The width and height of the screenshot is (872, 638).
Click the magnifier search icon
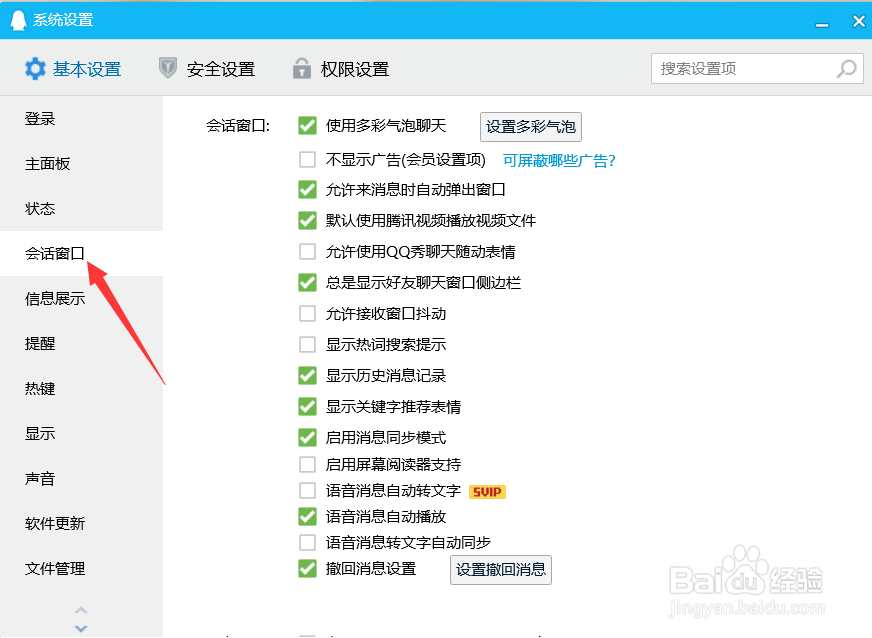coord(846,69)
